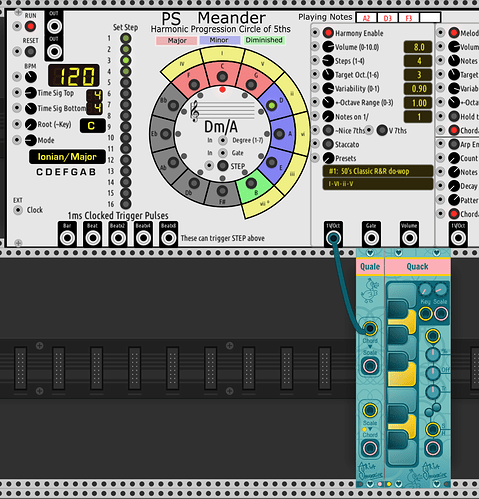The height and width of the screenshot is (499, 479).
Task: Click the Mode knob
Action: (31, 140)
